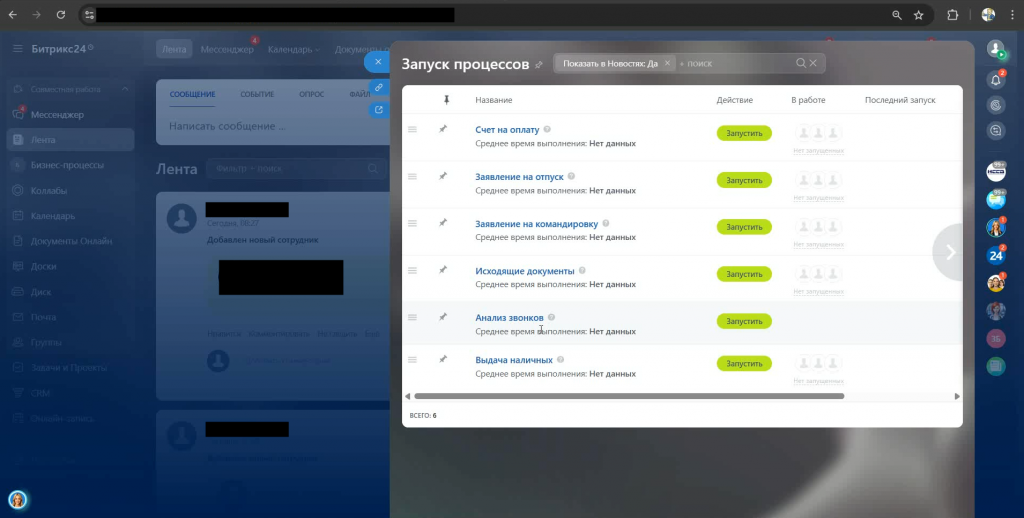Sort by the Название column header

point(494,100)
